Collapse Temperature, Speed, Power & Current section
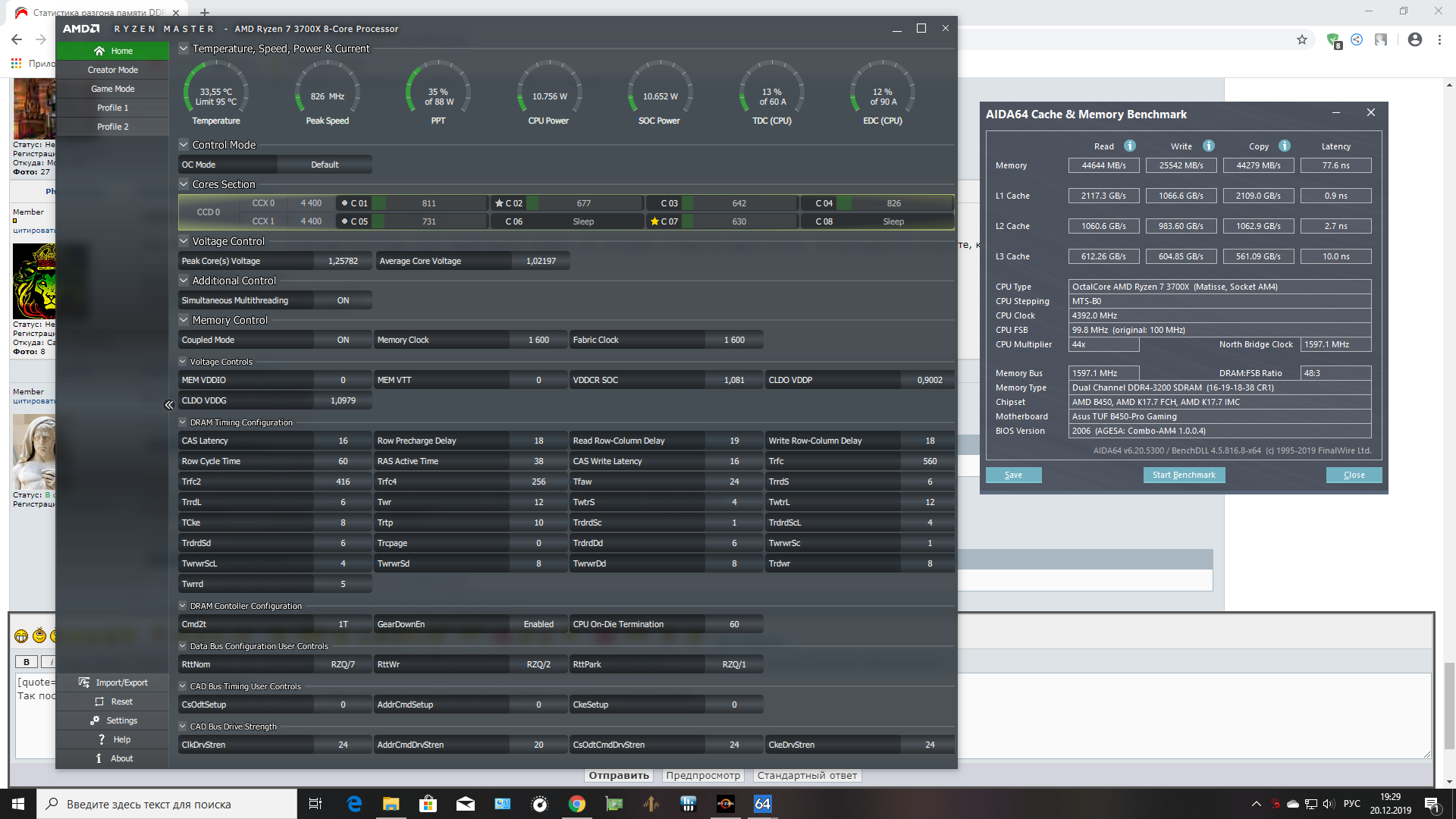Image resolution: width=1456 pixels, height=819 pixels. point(184,49)
